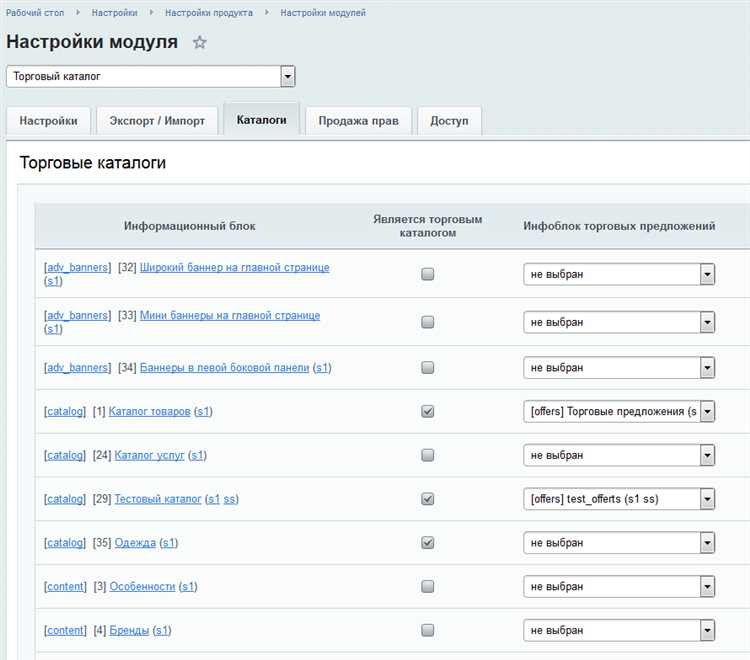Click catalog type link in Одежда row
The height and width of the screenshot is (660, 750).
[x=65, y=543]
